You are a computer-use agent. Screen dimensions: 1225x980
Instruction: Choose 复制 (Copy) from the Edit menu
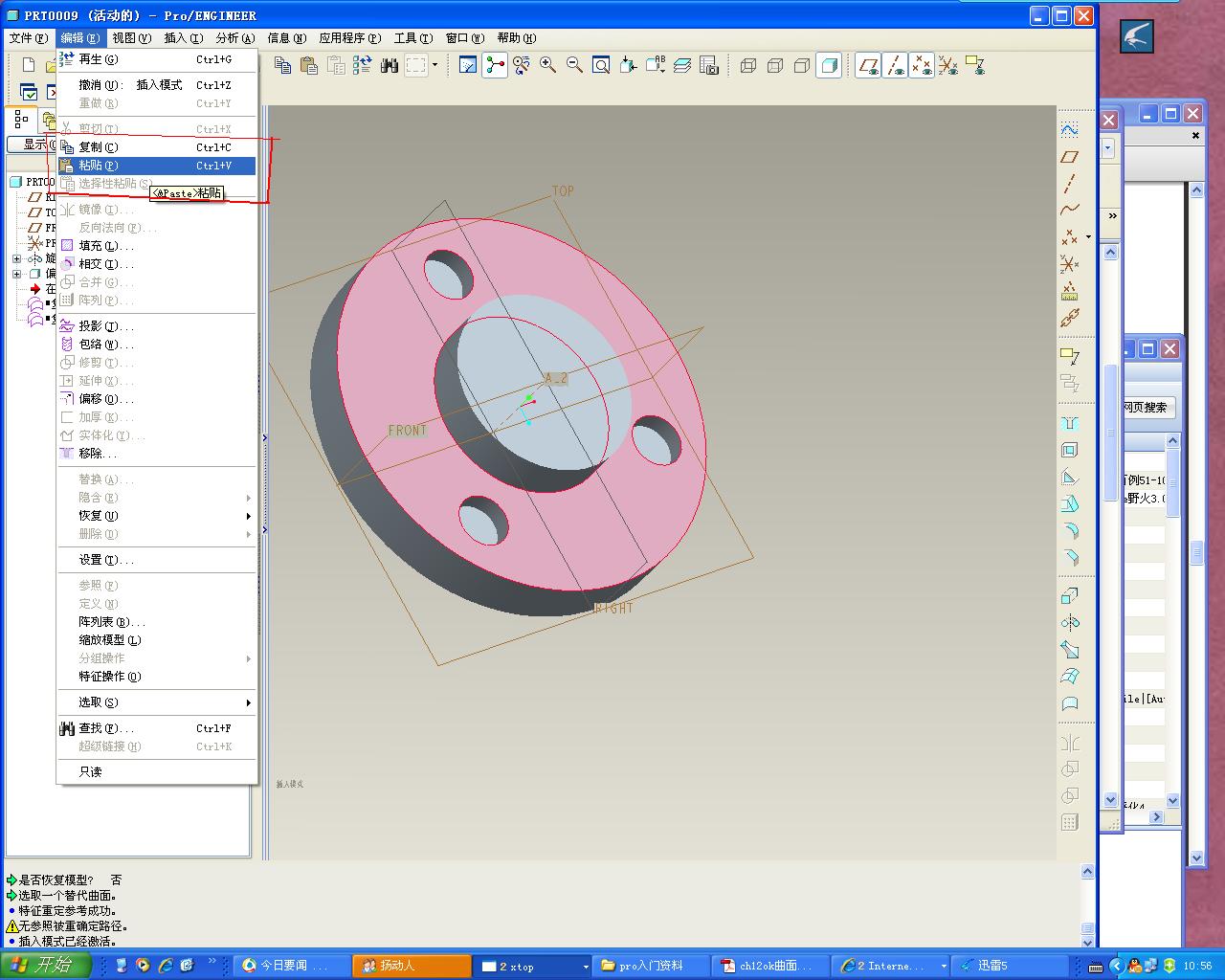[x=157, y=147]
